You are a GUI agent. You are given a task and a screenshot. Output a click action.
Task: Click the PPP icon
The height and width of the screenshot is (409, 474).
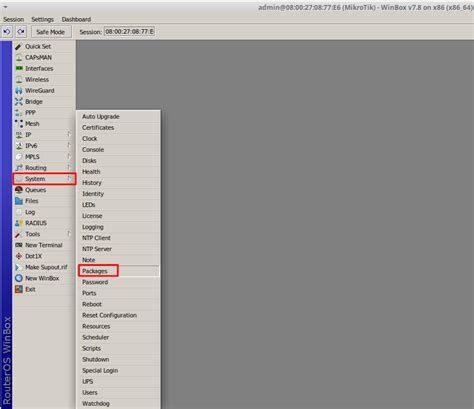(x=19, y=113)
